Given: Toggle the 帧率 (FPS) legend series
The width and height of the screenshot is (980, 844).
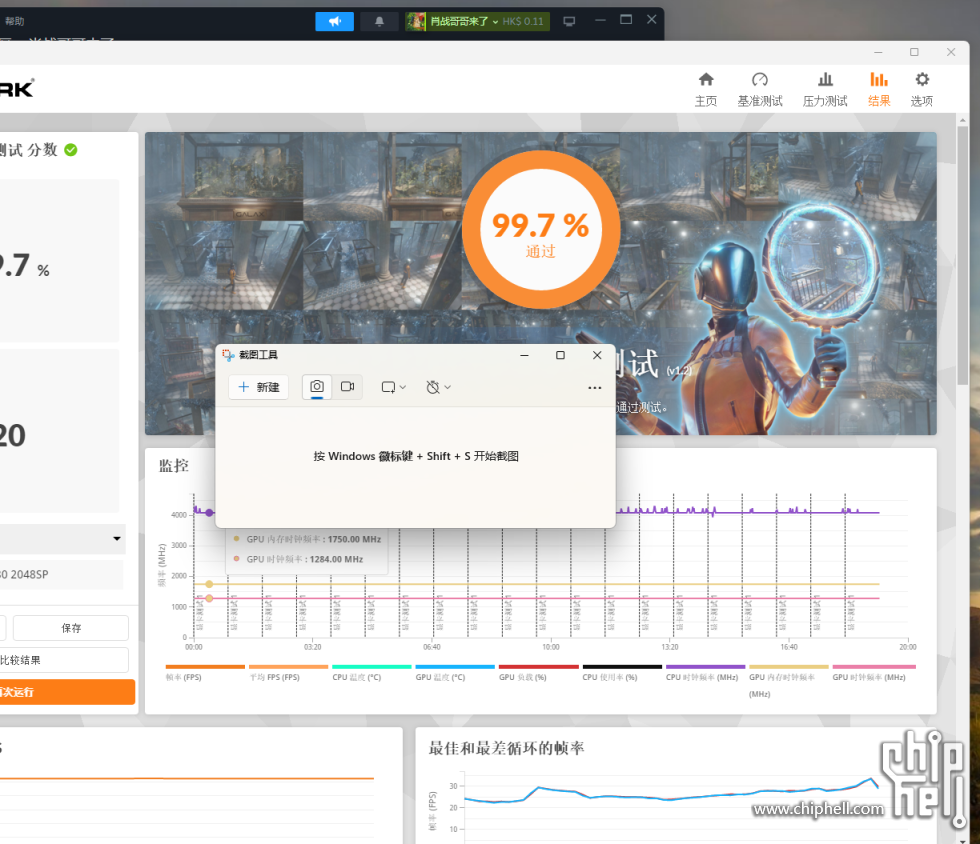Looking at the screenshot, I should coord(205,673).
